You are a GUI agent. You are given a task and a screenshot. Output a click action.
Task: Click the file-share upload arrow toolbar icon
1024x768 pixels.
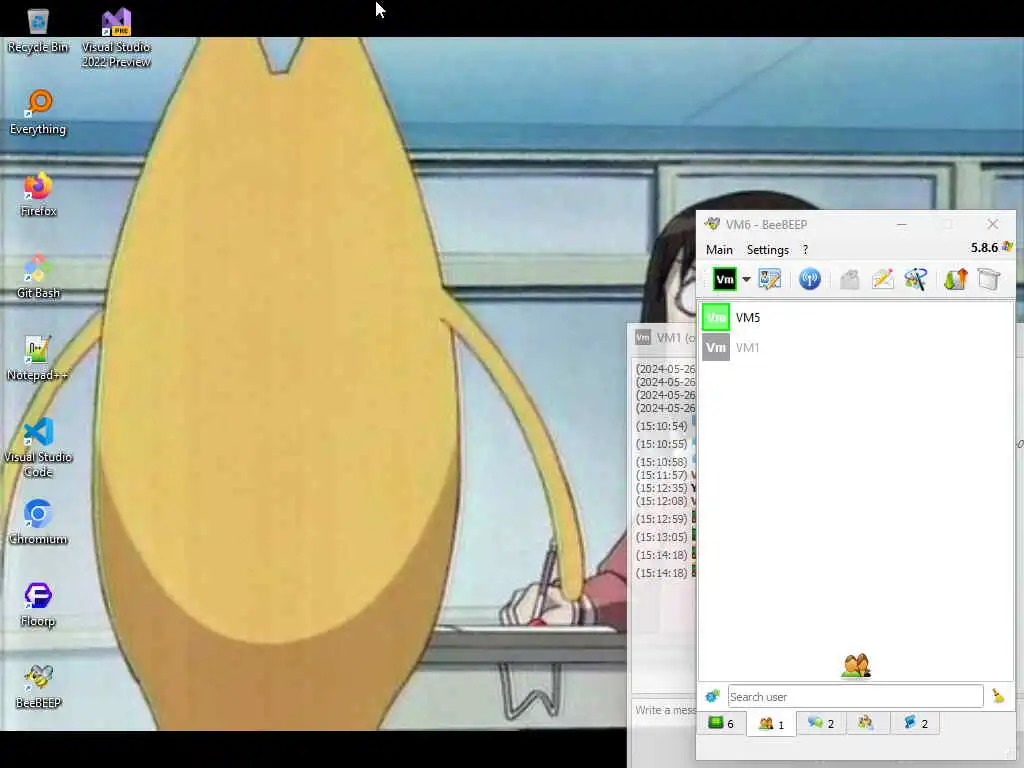[955, 280]
